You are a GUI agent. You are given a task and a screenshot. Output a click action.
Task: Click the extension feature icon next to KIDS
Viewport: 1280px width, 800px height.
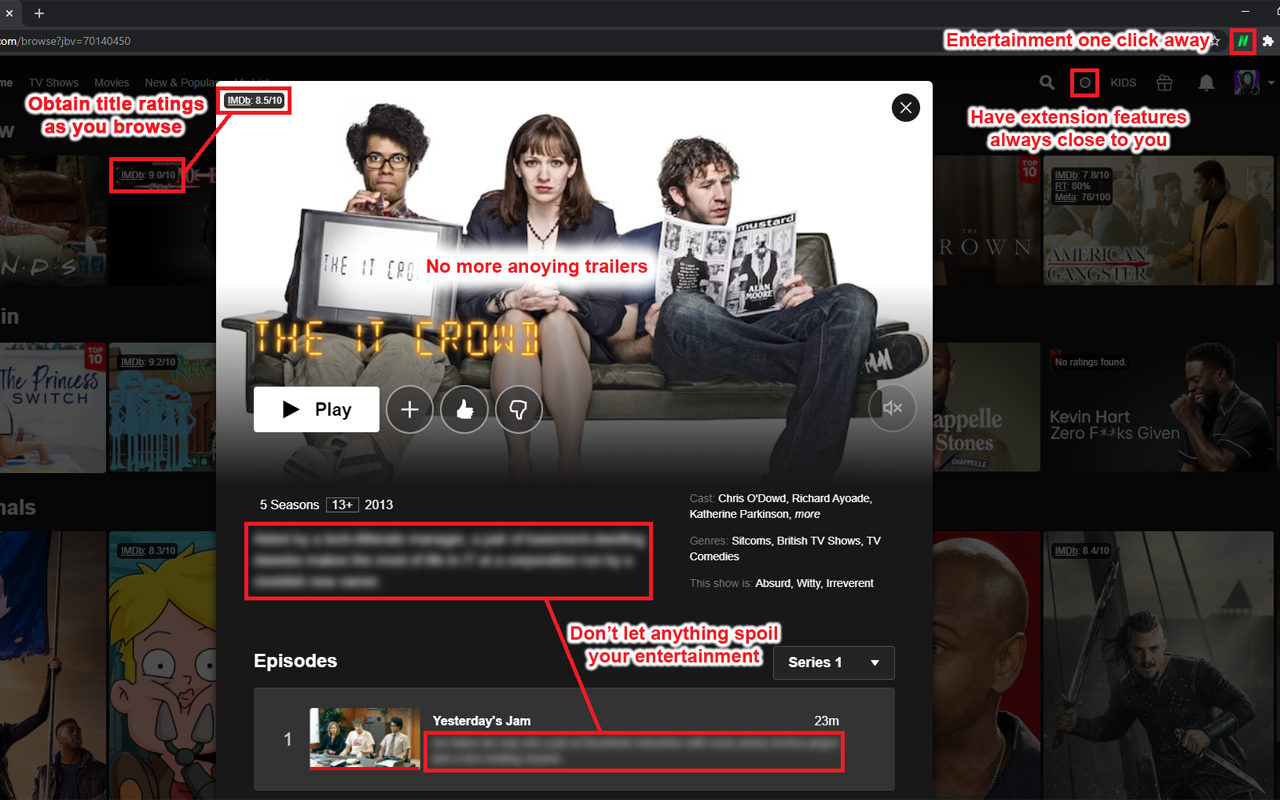(1084, 82)
